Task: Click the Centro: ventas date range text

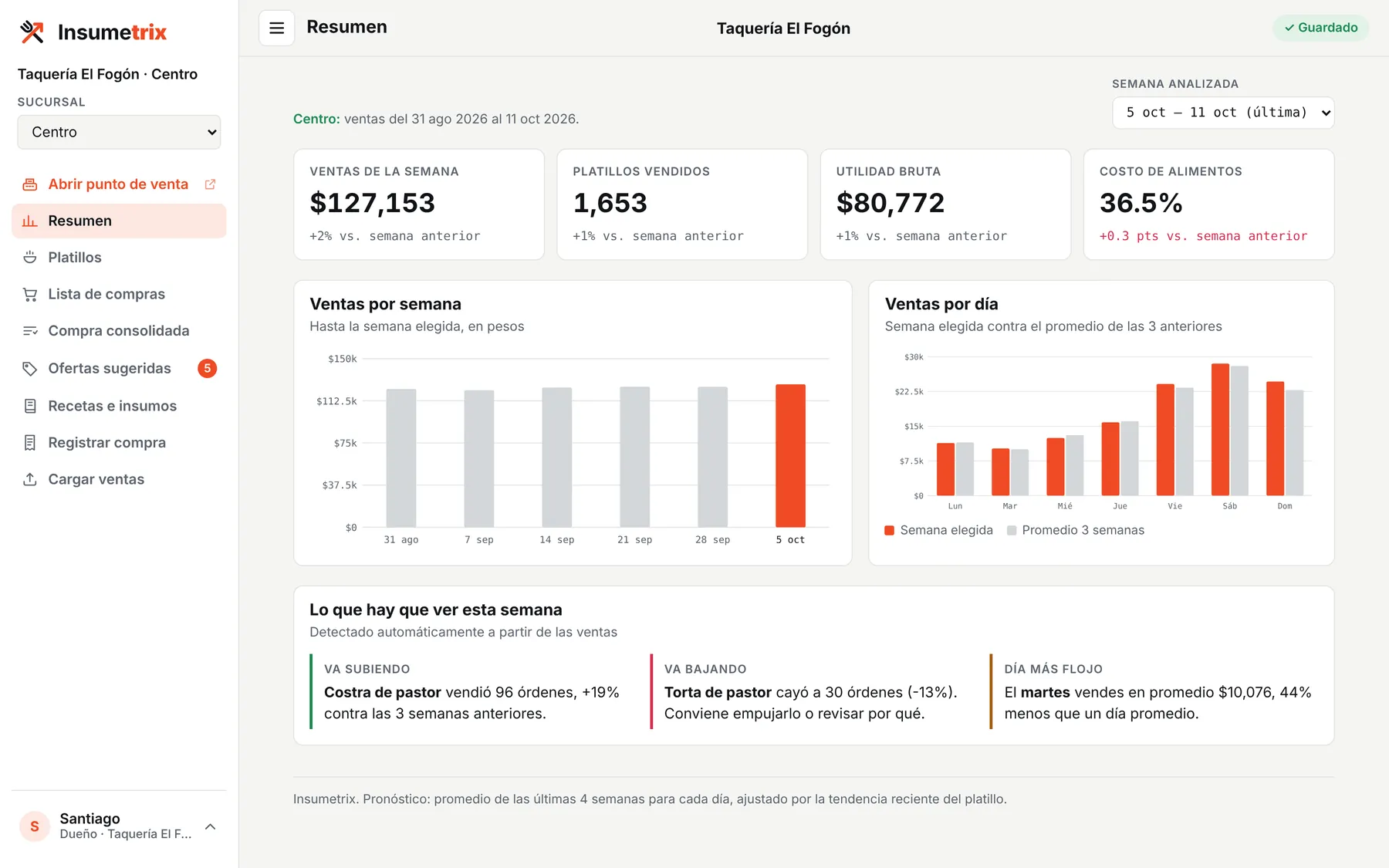Action: (x=436, y=119)
